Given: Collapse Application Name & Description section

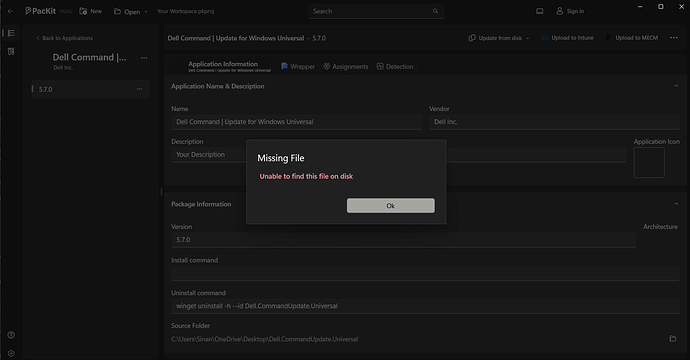Looking at the screenshot, I should click(x=676, y=86).
